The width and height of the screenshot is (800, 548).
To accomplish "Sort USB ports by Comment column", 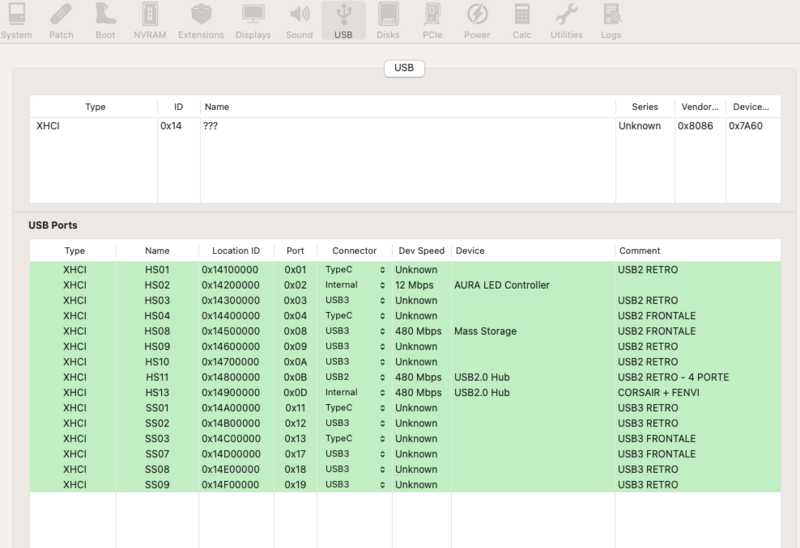I will (640, 250).
